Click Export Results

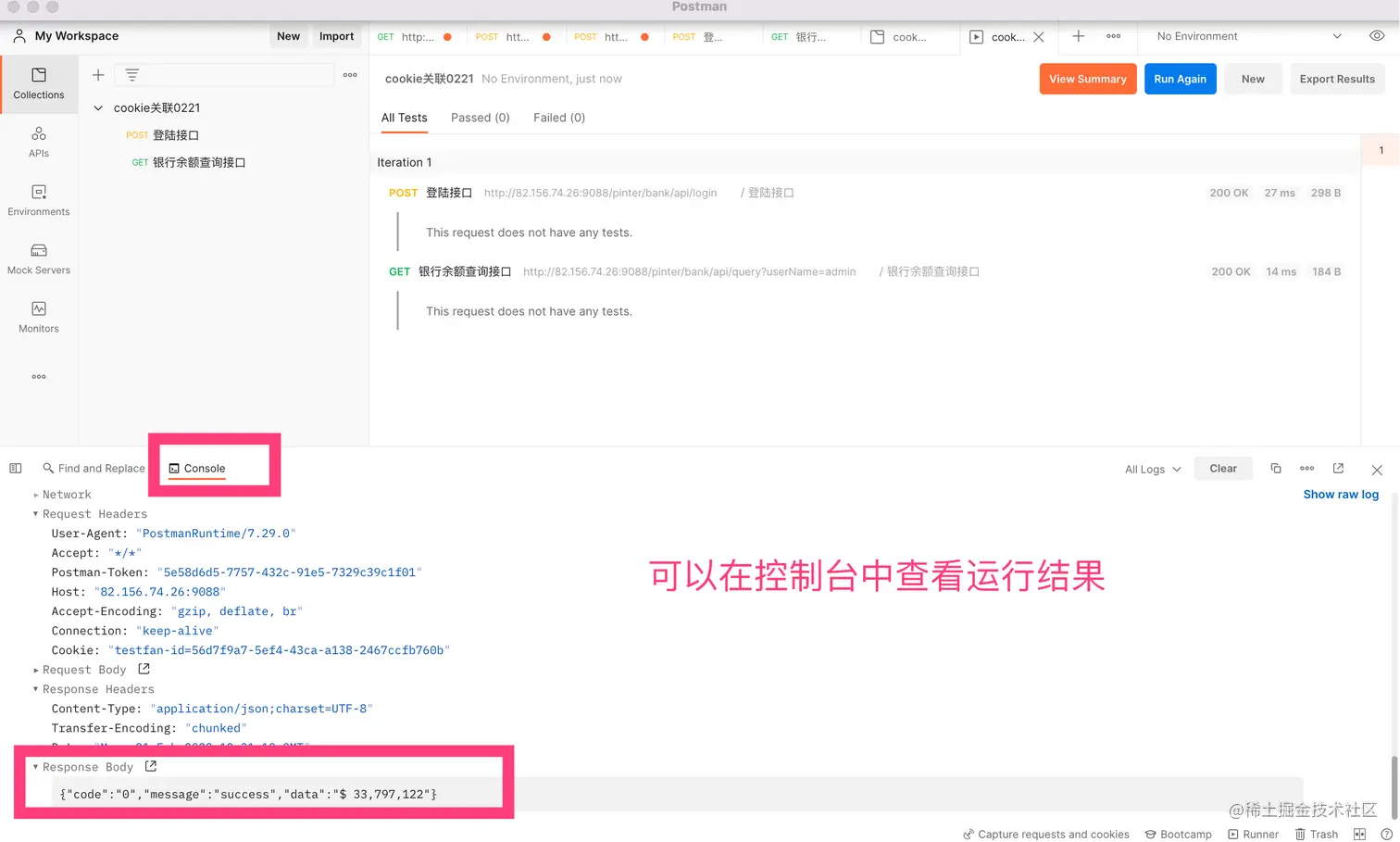[1337, 79]
